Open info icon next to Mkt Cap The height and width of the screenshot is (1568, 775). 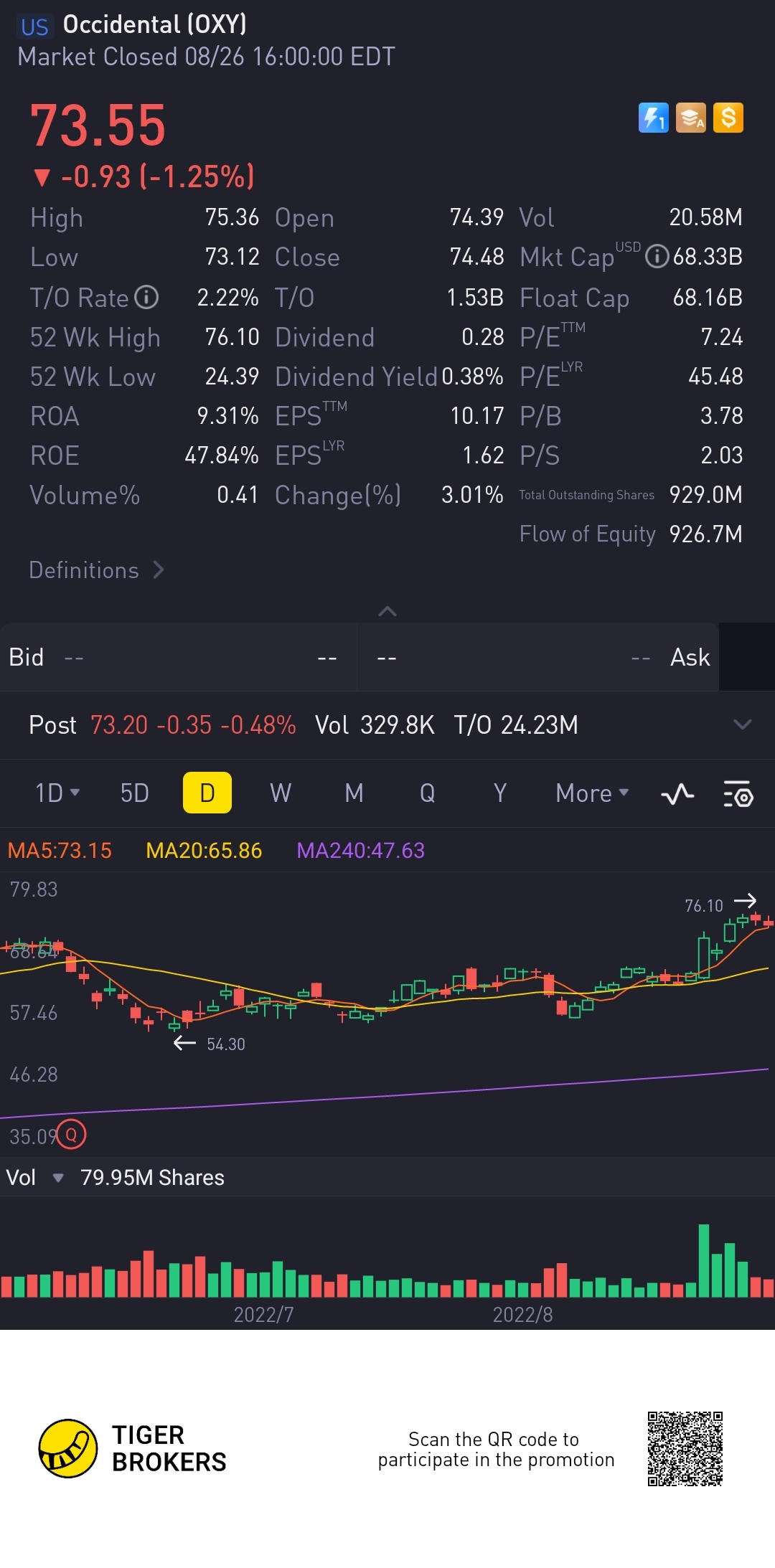pos(657,256)
